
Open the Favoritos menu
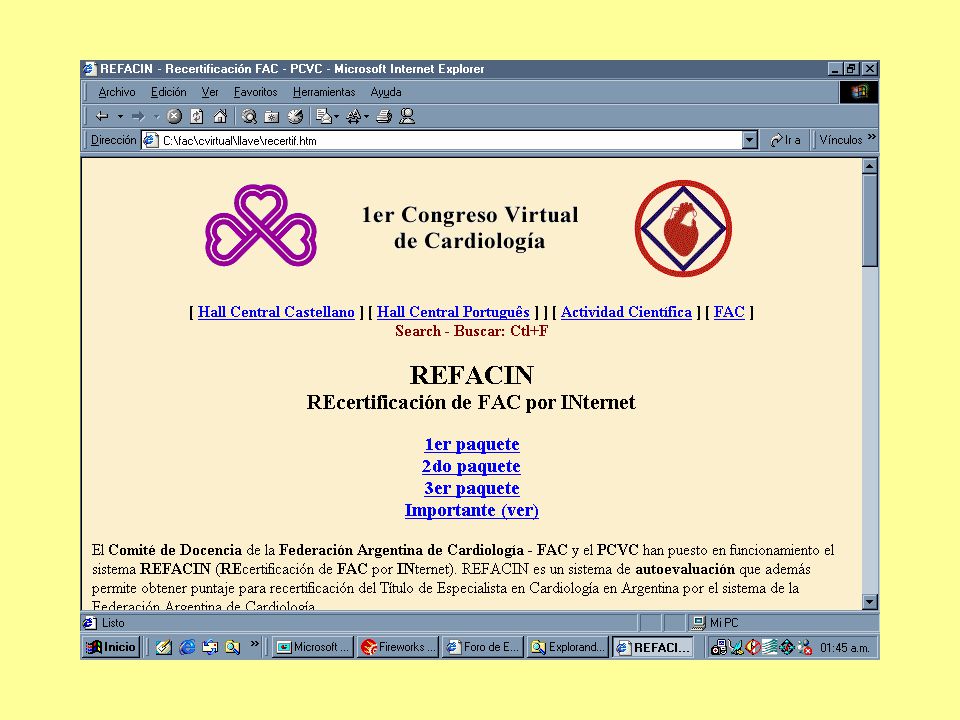(x=255, y=92)
